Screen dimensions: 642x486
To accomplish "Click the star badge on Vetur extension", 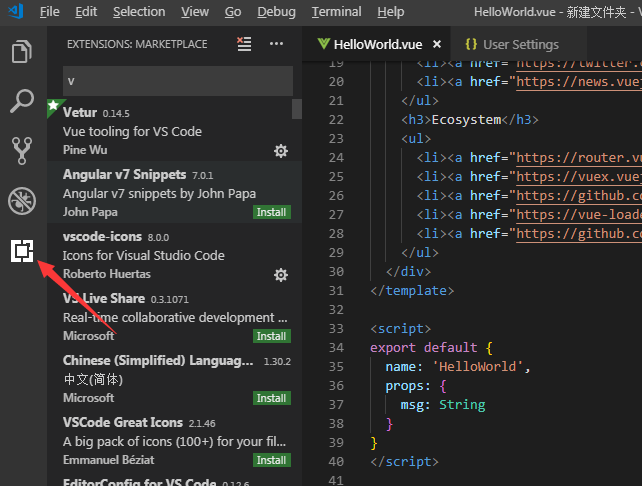I will click(x=53, y=106).
